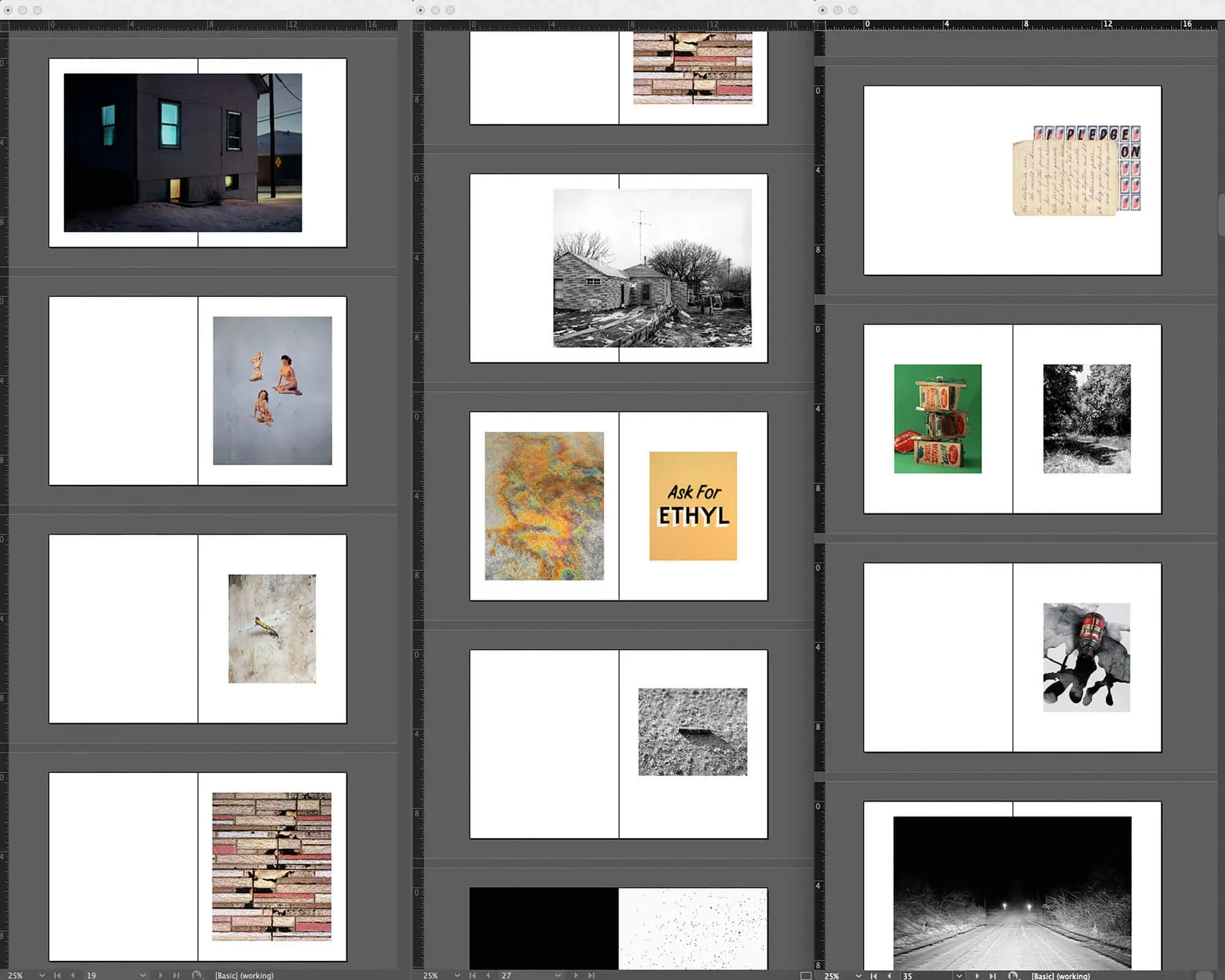Jump to last page in right window

[x=993, y=976]
